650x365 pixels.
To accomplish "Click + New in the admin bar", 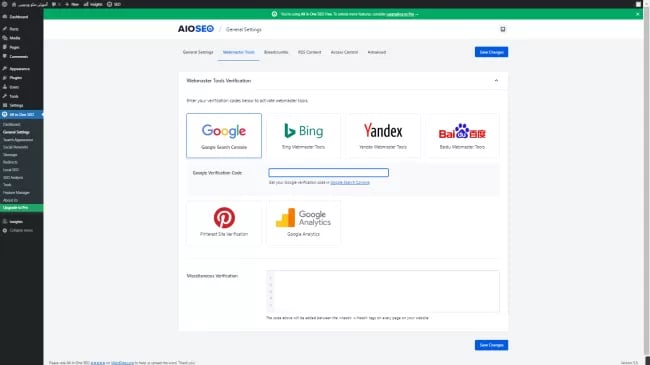I will click(x=72, y=4).
